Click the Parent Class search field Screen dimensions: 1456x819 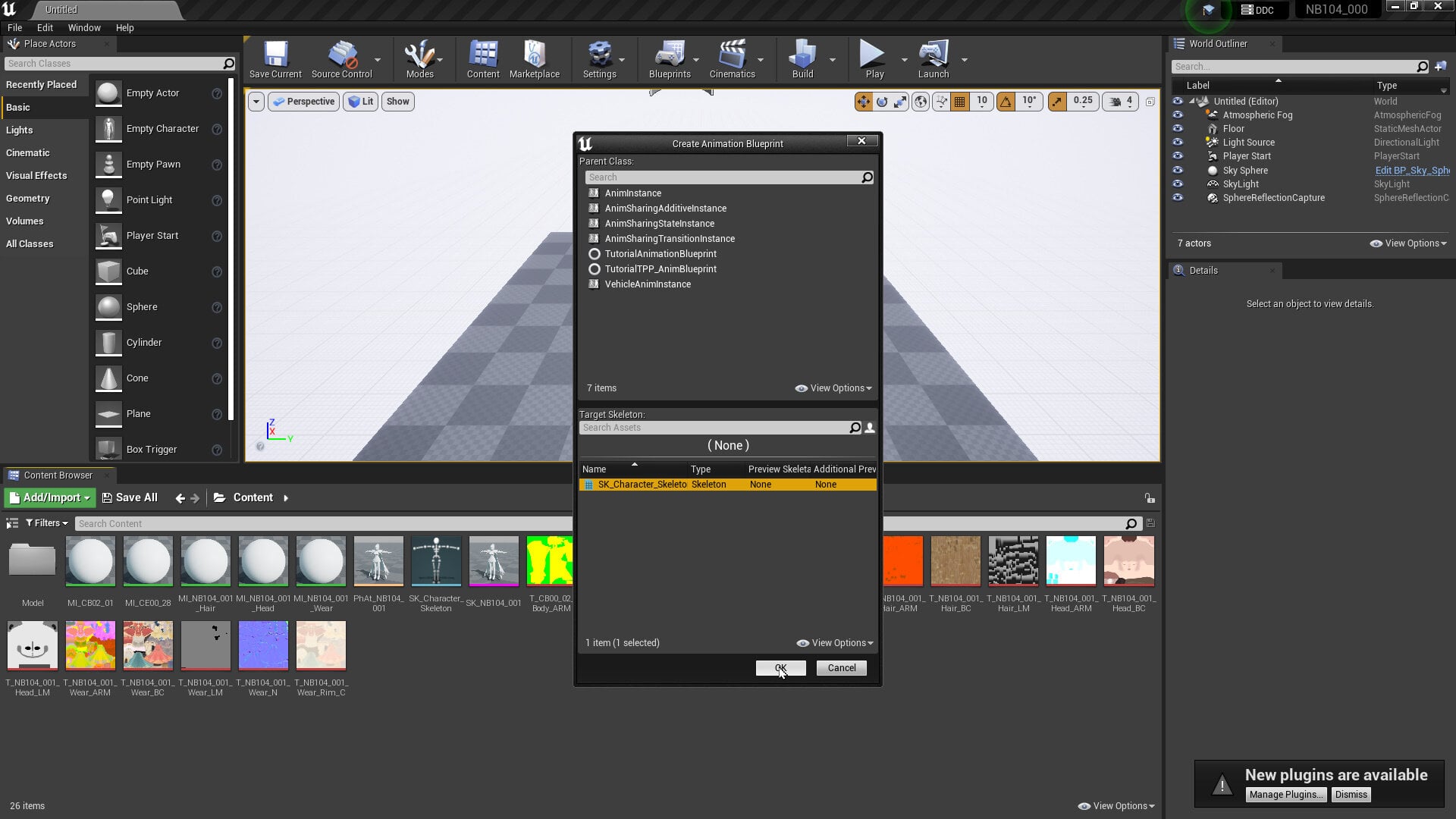pos(730,177)
